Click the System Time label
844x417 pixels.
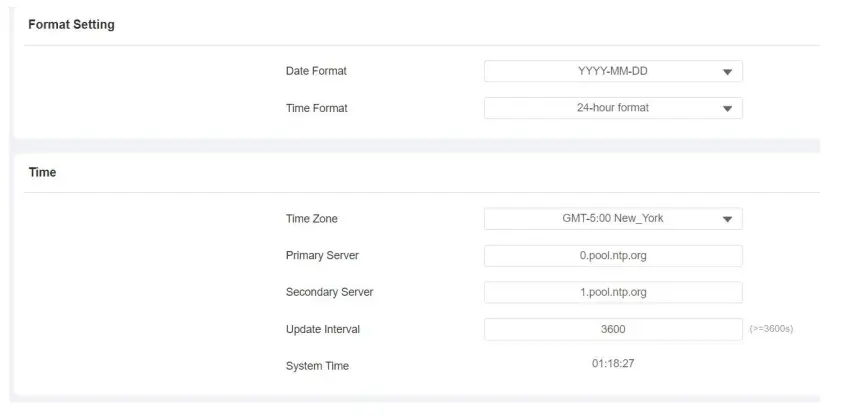point(317,366)
